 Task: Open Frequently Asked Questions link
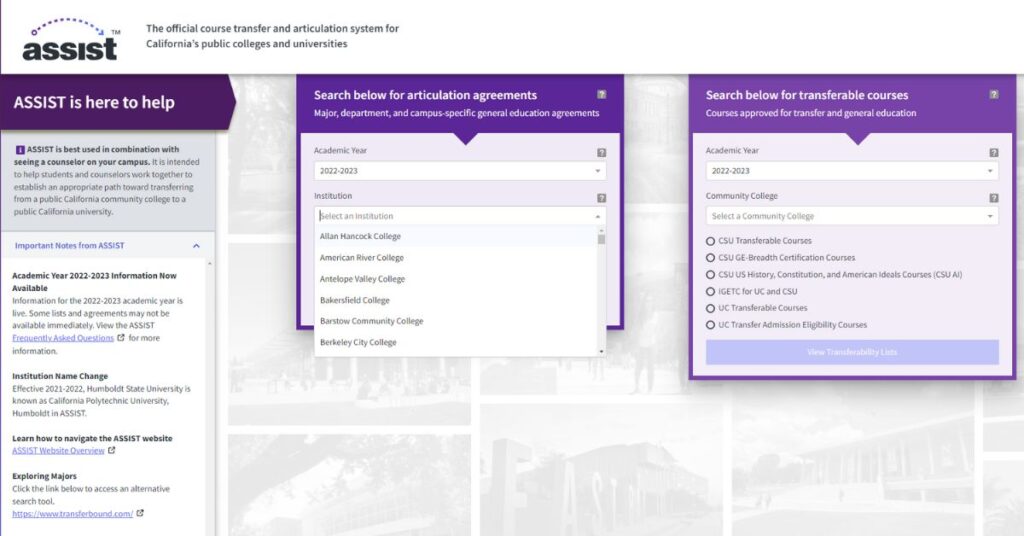[x=63, y=338]
